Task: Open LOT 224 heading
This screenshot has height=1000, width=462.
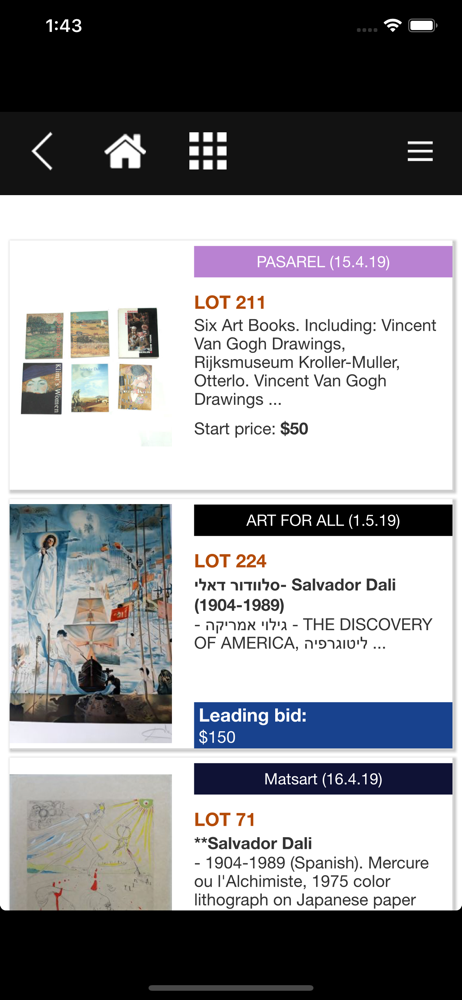Action: pyautogui.click(x=230, y=561)
